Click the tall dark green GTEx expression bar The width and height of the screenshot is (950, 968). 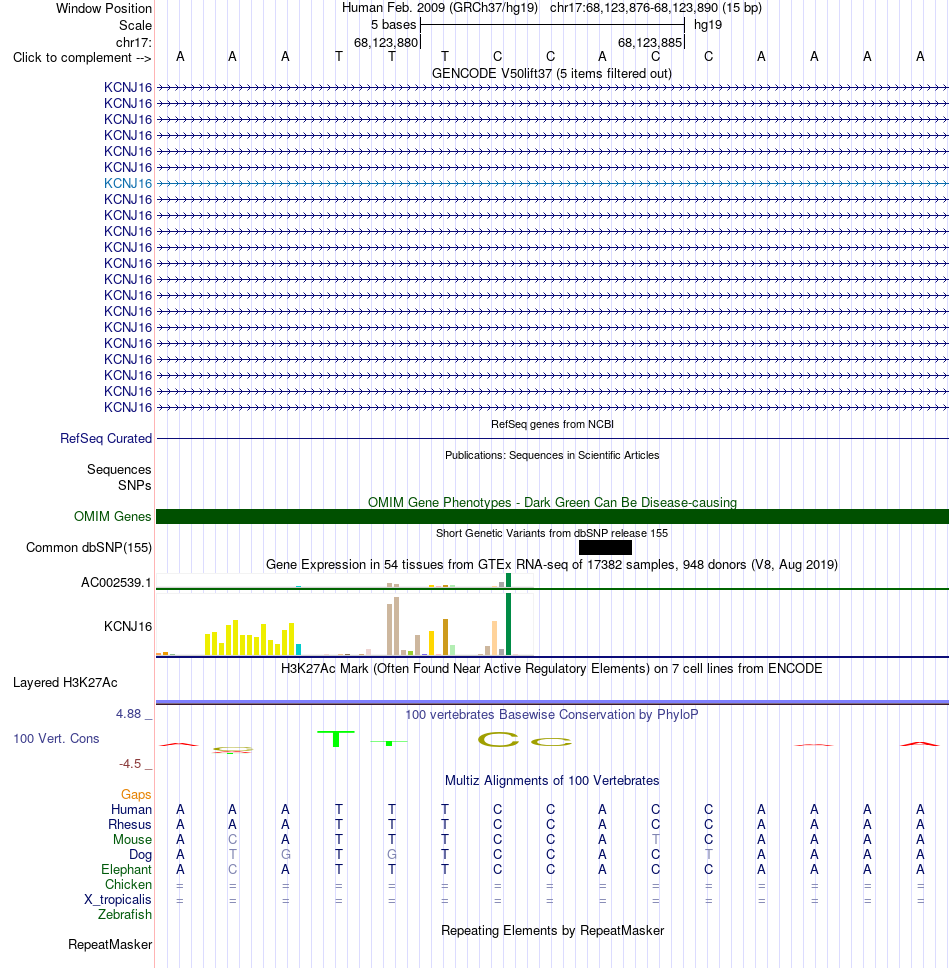coord(509,624)
